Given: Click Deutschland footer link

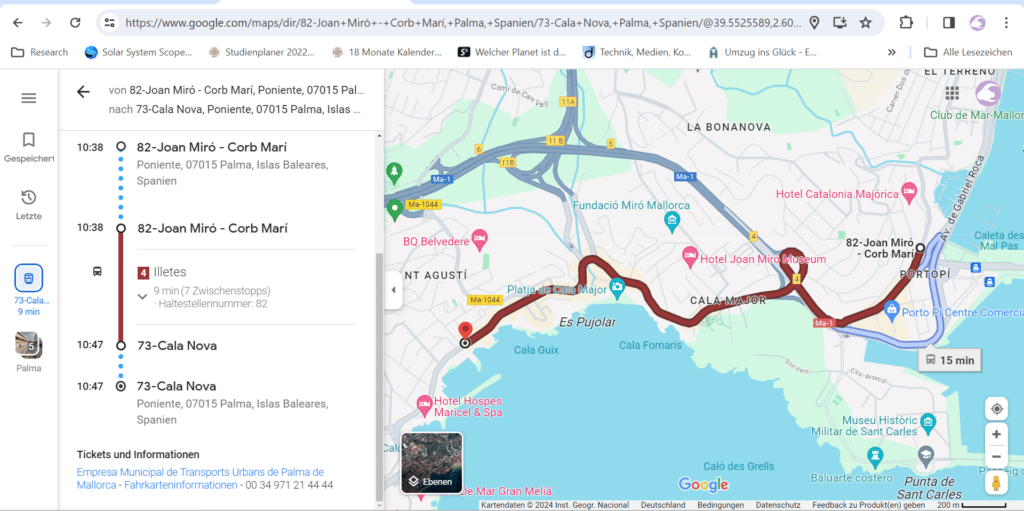Looking at the screenshot, I should 663,505.
